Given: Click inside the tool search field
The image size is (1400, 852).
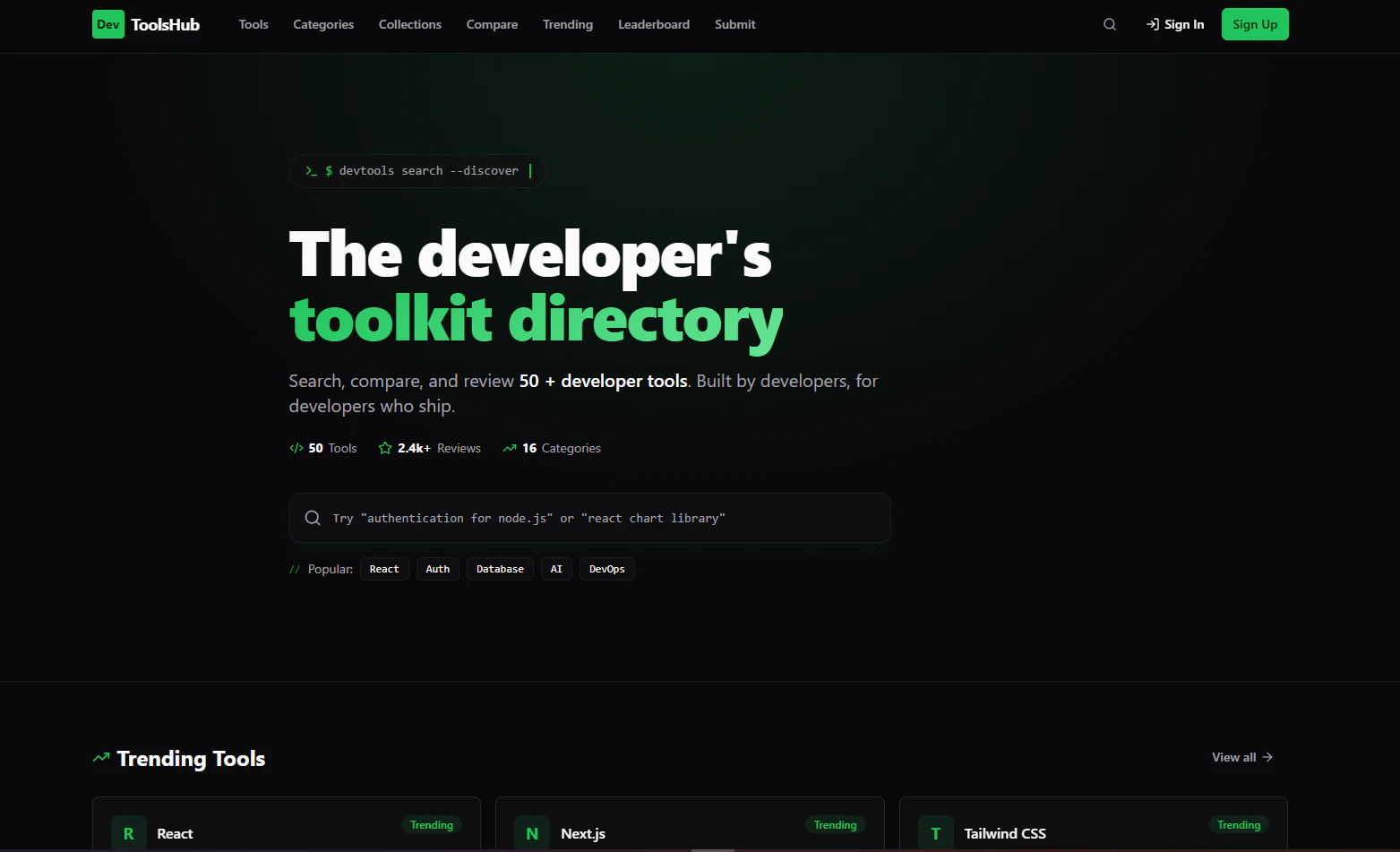Looking at the screenshot, I should 588,517.
